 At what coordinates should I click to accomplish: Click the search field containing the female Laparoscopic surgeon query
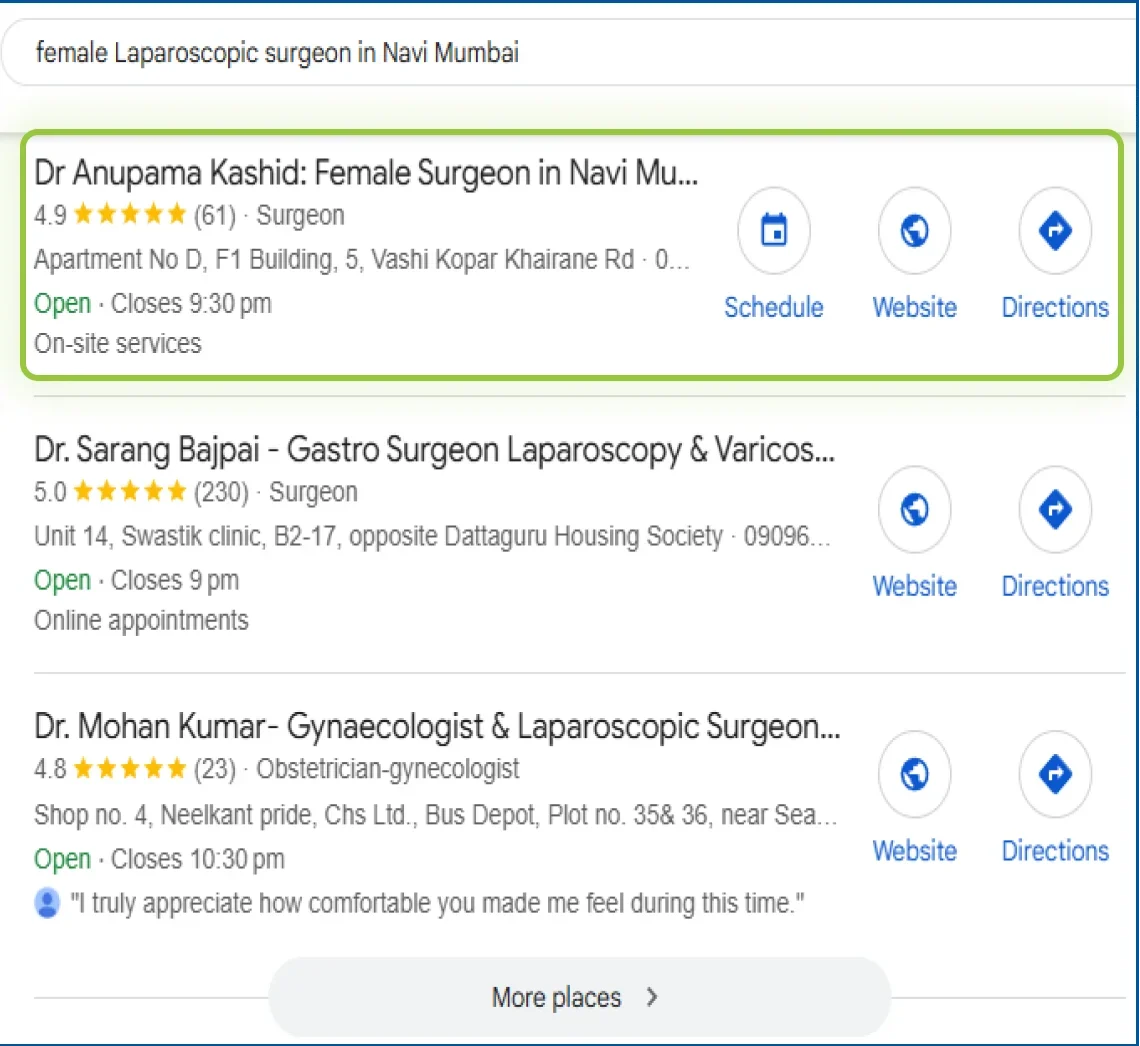point(500,53)
